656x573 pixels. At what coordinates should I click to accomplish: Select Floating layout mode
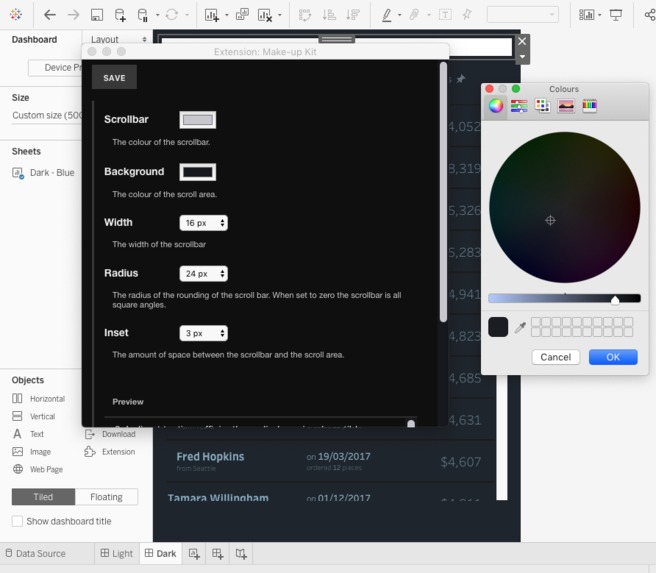click(106, 497)
